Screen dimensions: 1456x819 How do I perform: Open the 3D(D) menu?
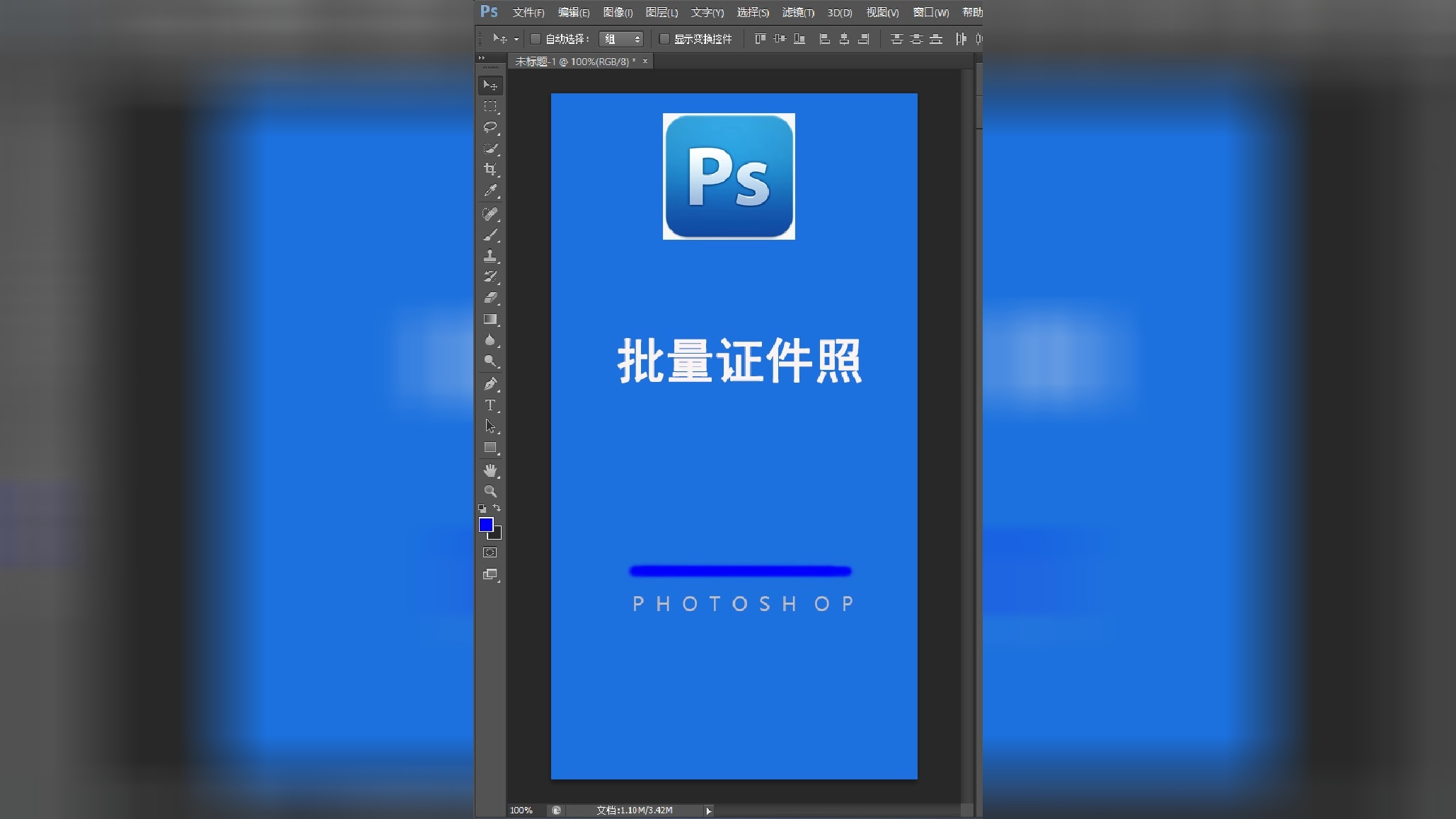(x=840, y=12)
